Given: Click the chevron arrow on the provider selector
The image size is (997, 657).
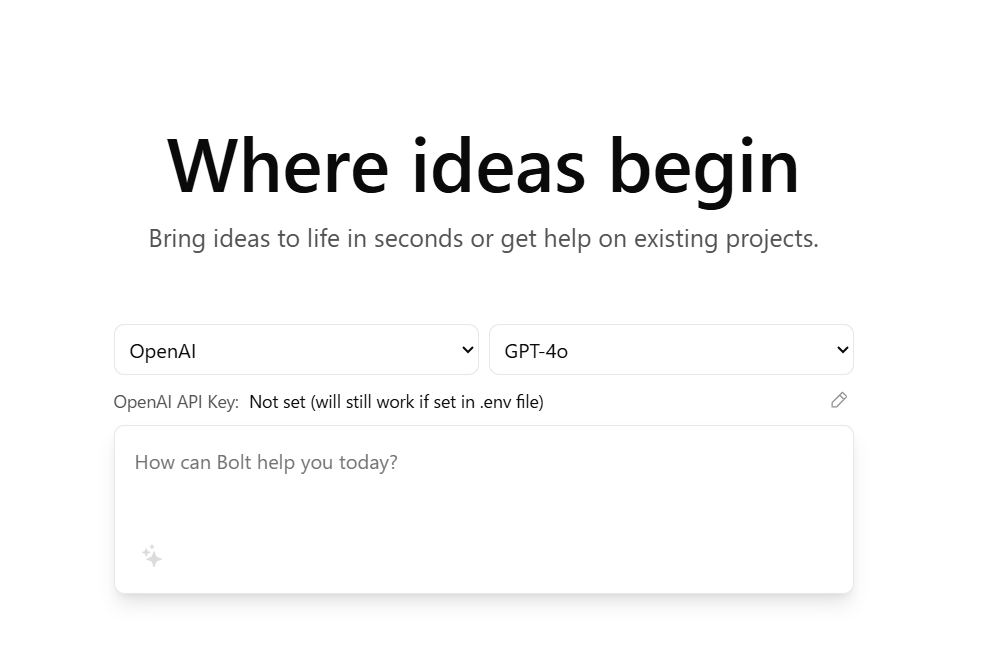Looking at the screenshot, I should (x=467, y=350).
